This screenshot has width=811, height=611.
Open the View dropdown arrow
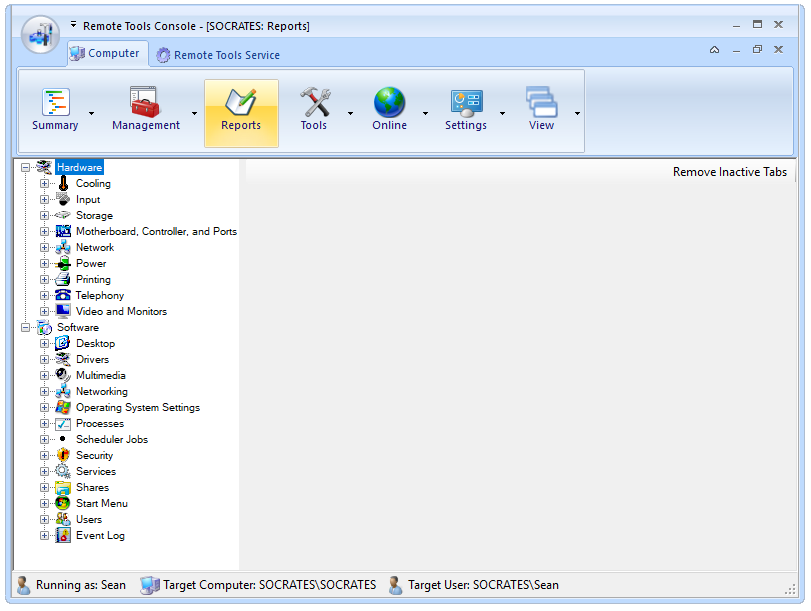577,113
